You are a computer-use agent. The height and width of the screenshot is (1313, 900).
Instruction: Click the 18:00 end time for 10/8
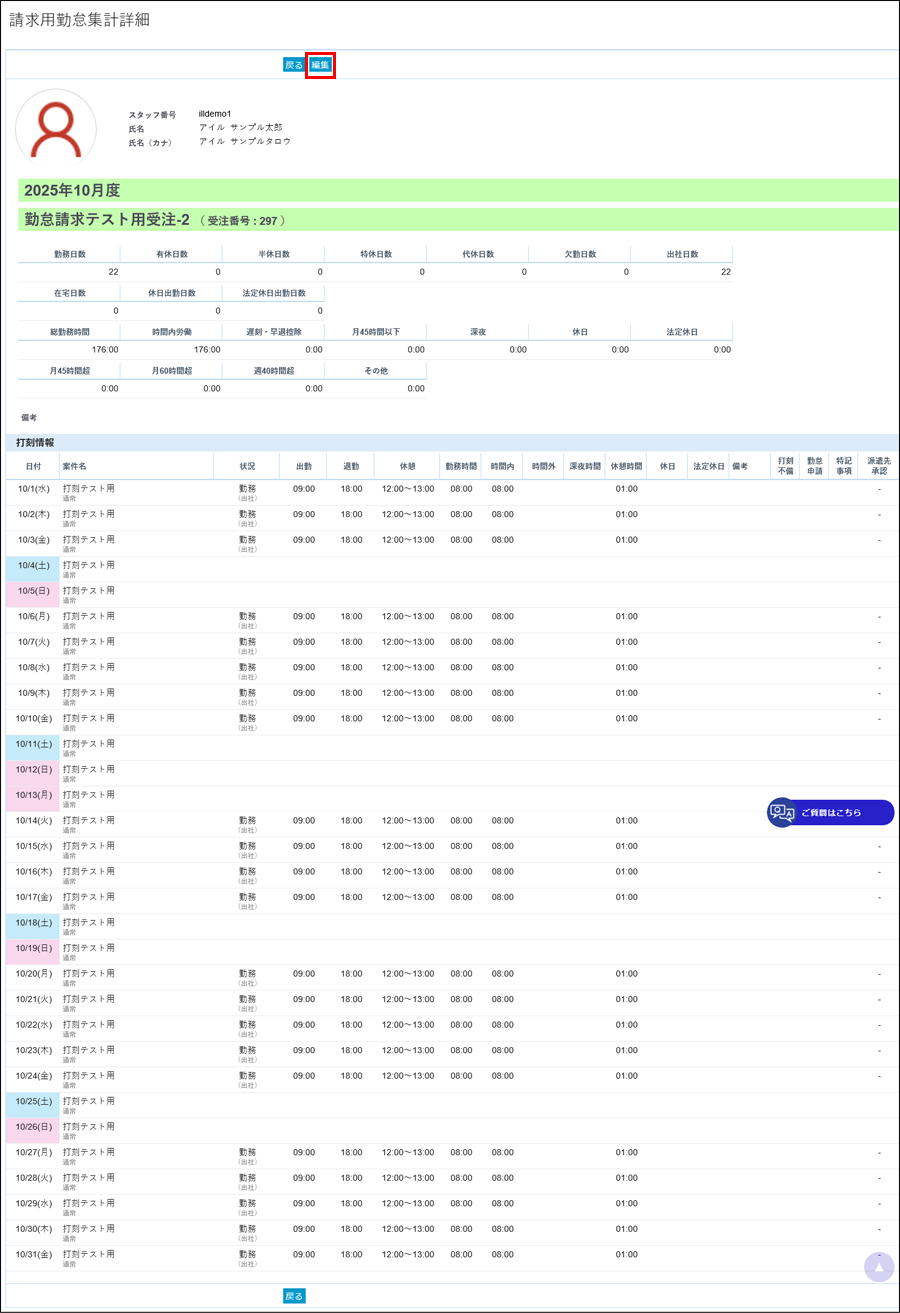pos(352,667)
